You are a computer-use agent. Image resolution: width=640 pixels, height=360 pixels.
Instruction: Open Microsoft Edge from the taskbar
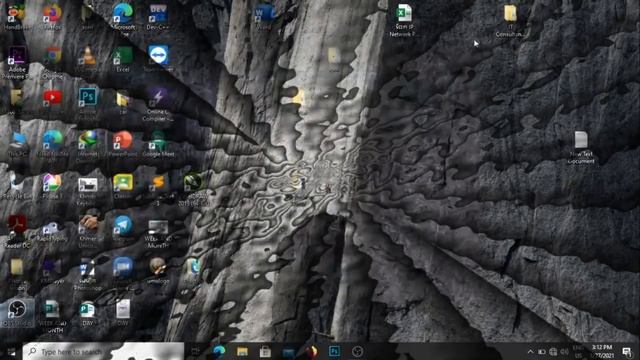[x=219, y=351]
